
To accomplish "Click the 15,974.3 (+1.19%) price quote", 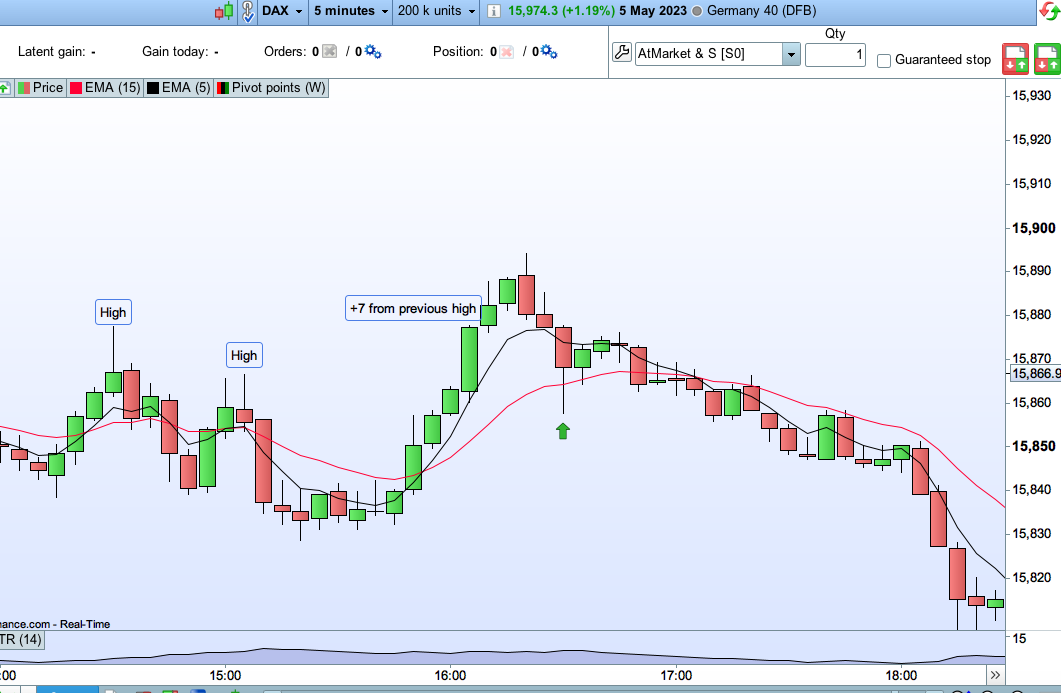I will [x=562, y=11].
